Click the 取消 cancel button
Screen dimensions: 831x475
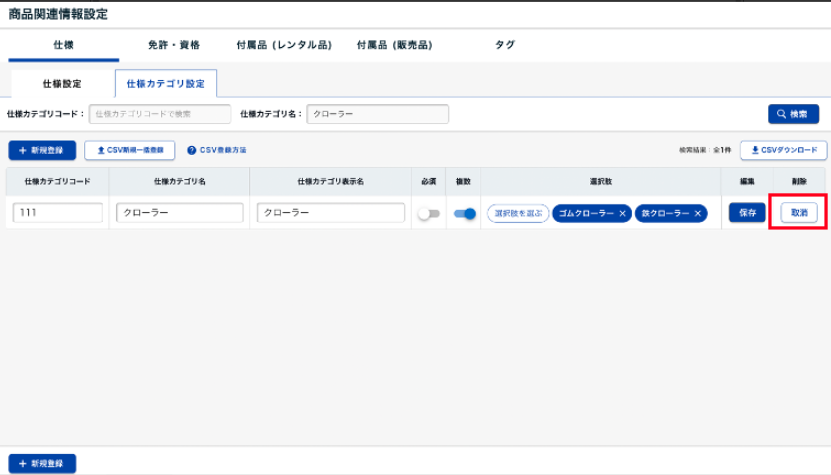(798, 213)
